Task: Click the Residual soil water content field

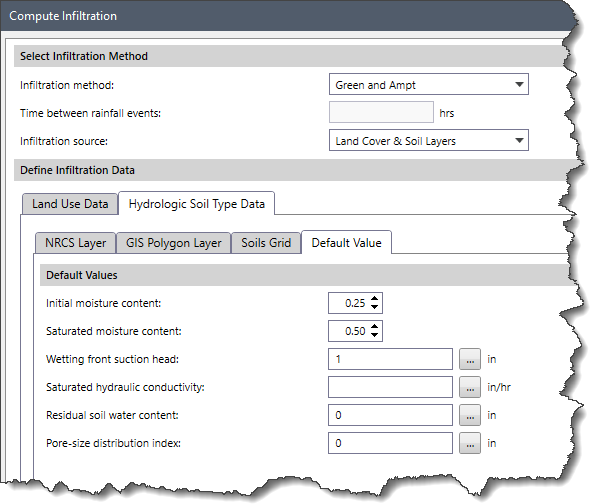Action: 390,415
